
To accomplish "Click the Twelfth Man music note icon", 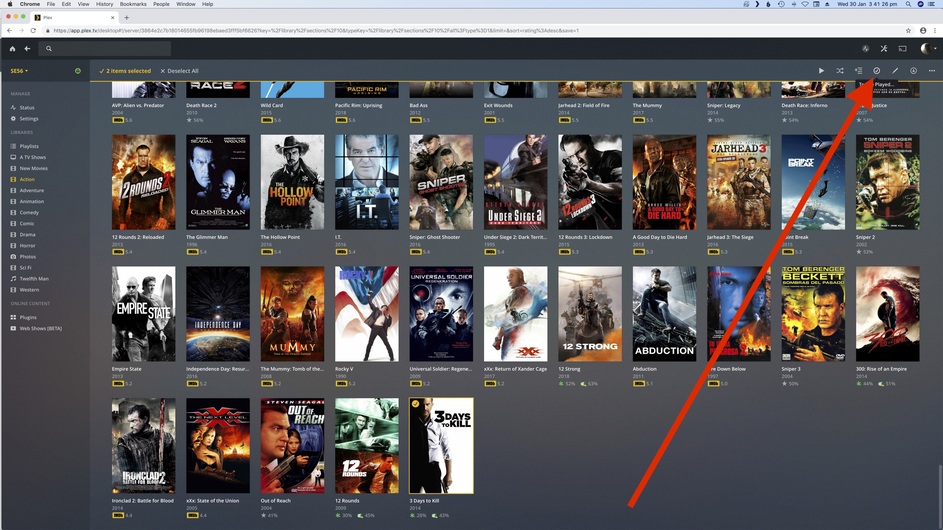I will pos(13,279).
